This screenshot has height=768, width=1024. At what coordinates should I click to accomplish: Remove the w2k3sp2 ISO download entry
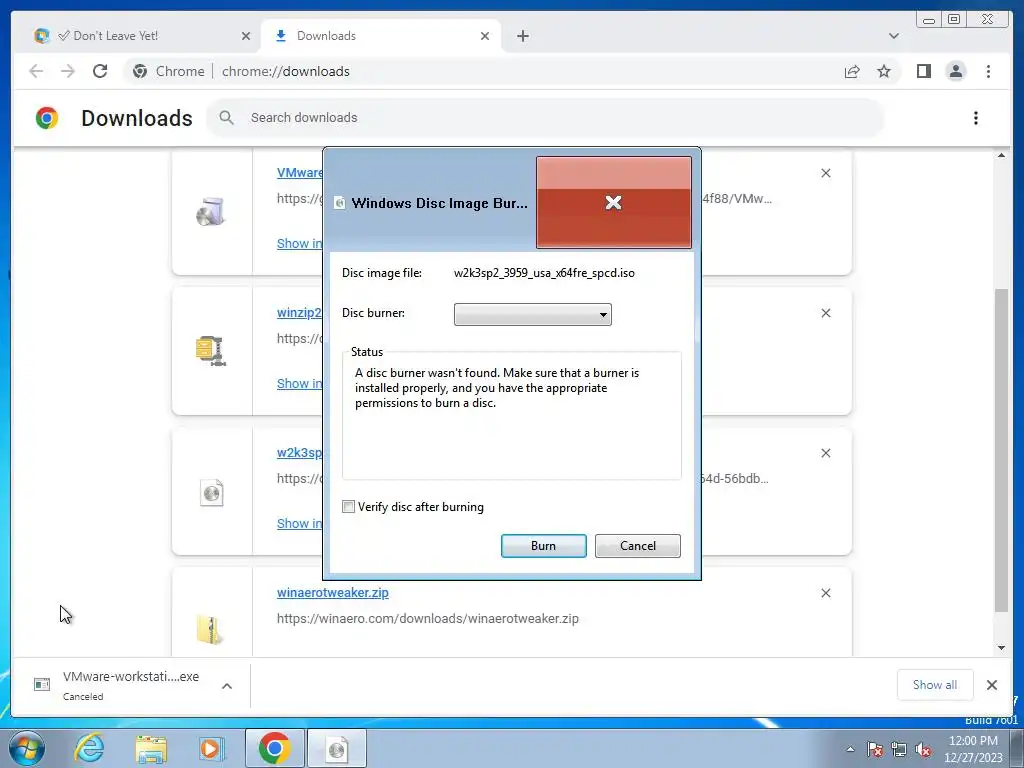[825, 453]
